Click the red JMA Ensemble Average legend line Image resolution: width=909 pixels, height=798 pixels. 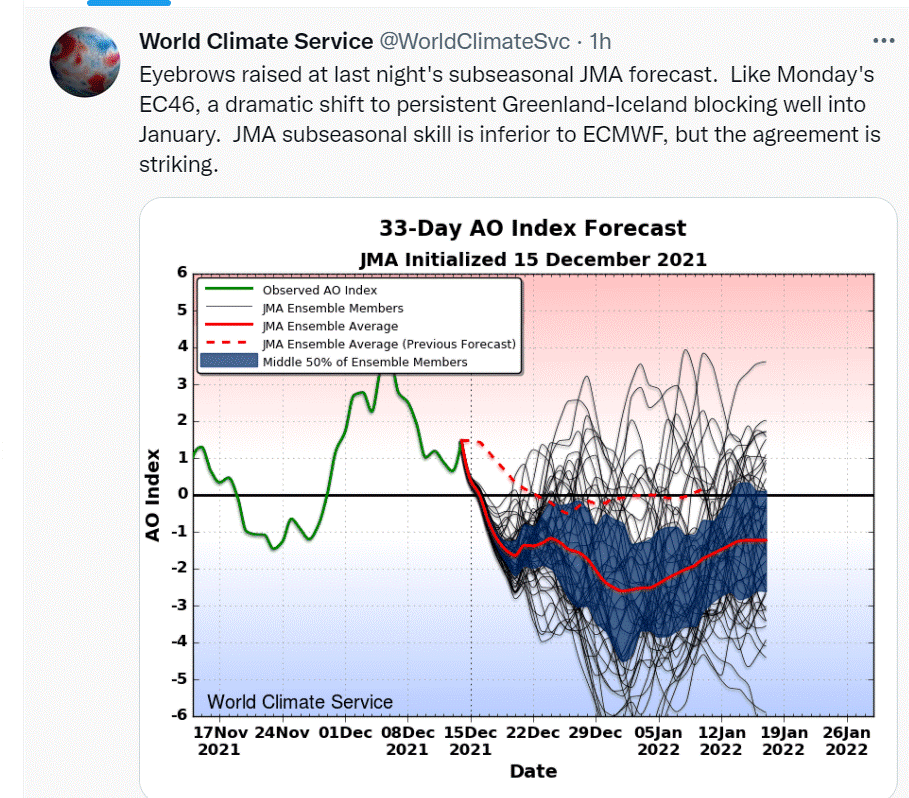click(229, 325)
